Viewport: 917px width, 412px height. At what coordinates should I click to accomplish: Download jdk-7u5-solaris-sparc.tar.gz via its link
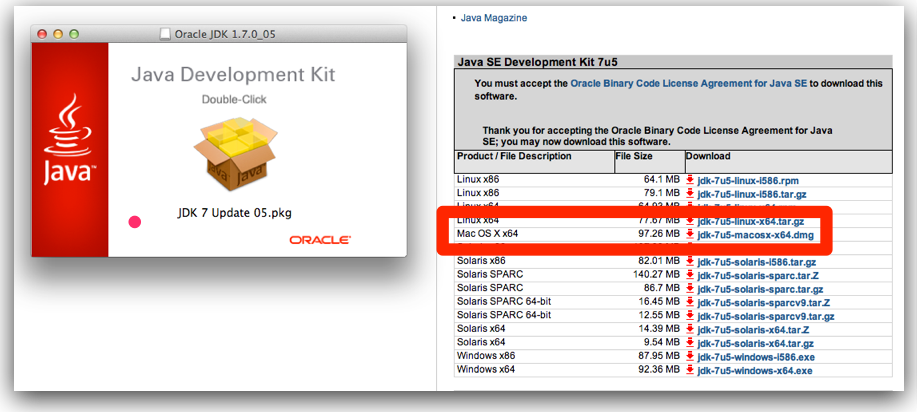760,289
